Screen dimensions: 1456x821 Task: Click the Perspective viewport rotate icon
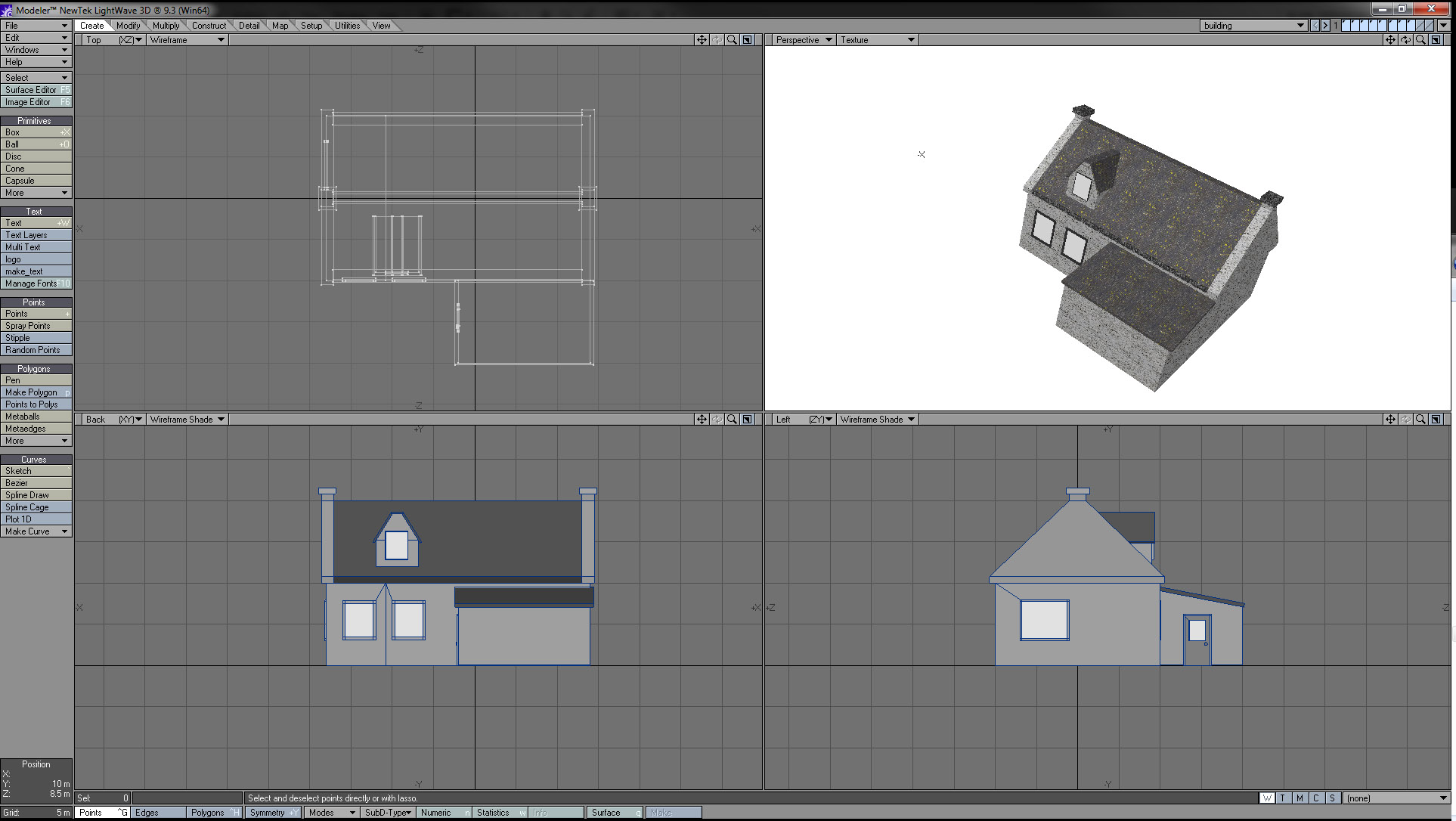pos(1405,40)
